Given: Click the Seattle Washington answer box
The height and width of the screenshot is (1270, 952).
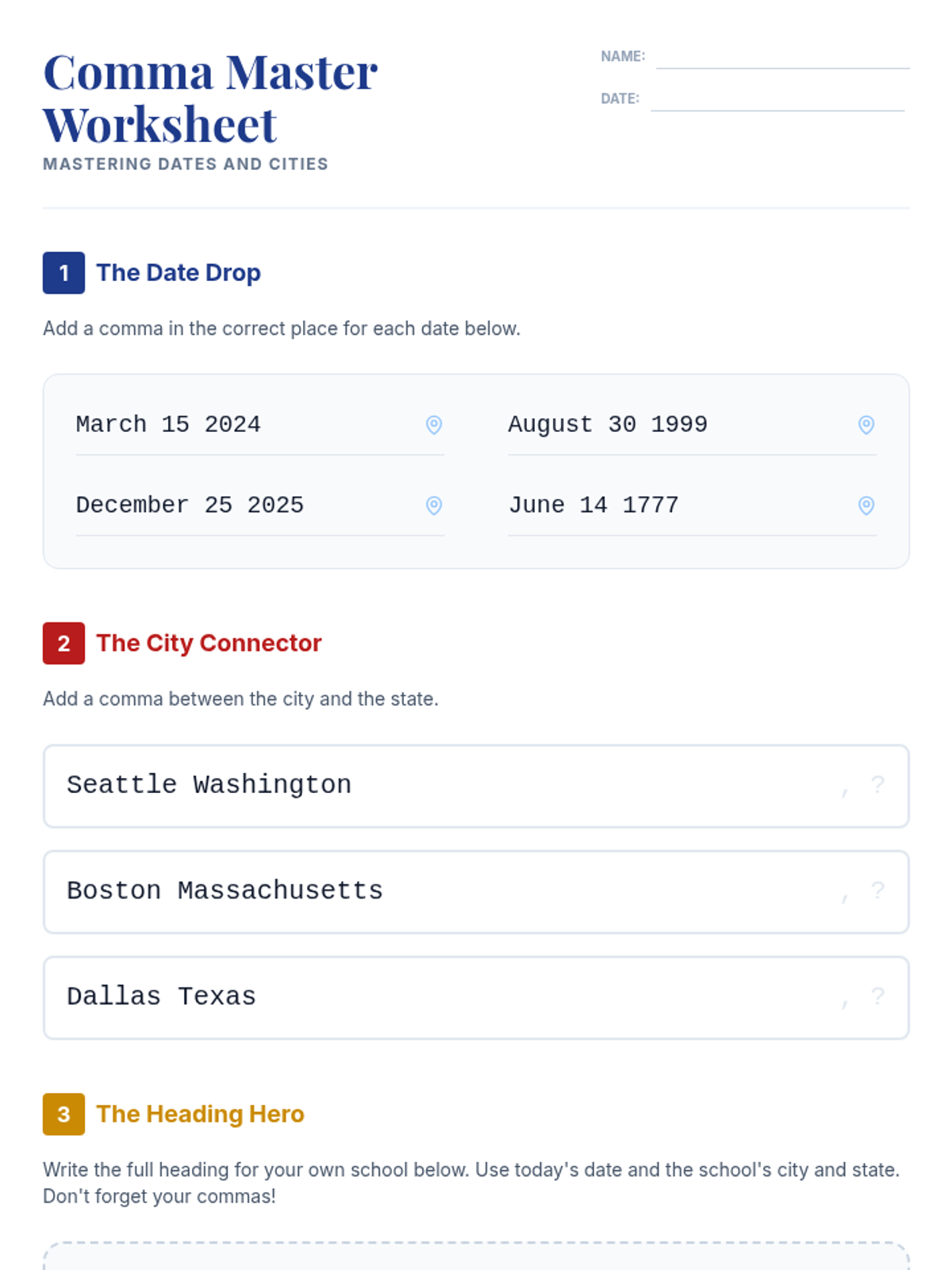Looking at the screenshot, I should (476, 786).
